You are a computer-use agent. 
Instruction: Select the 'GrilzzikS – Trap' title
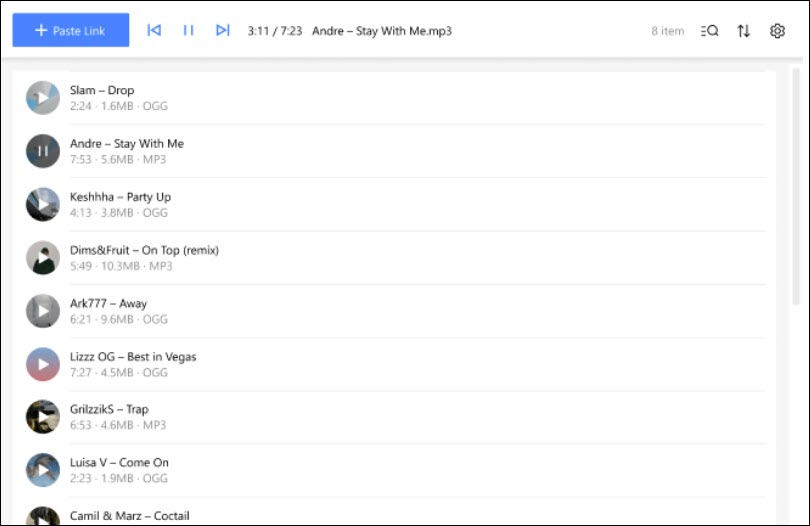coord(110,409)
